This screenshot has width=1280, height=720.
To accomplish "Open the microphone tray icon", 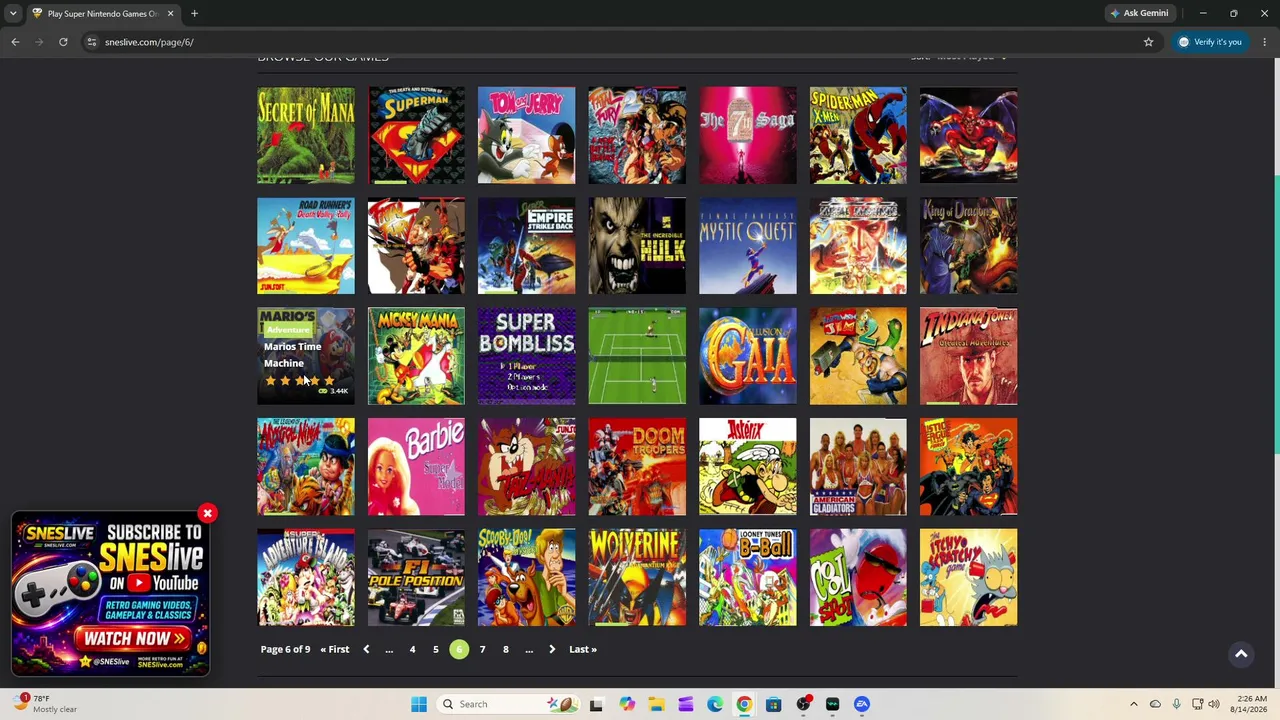I will click(1176, 704).
